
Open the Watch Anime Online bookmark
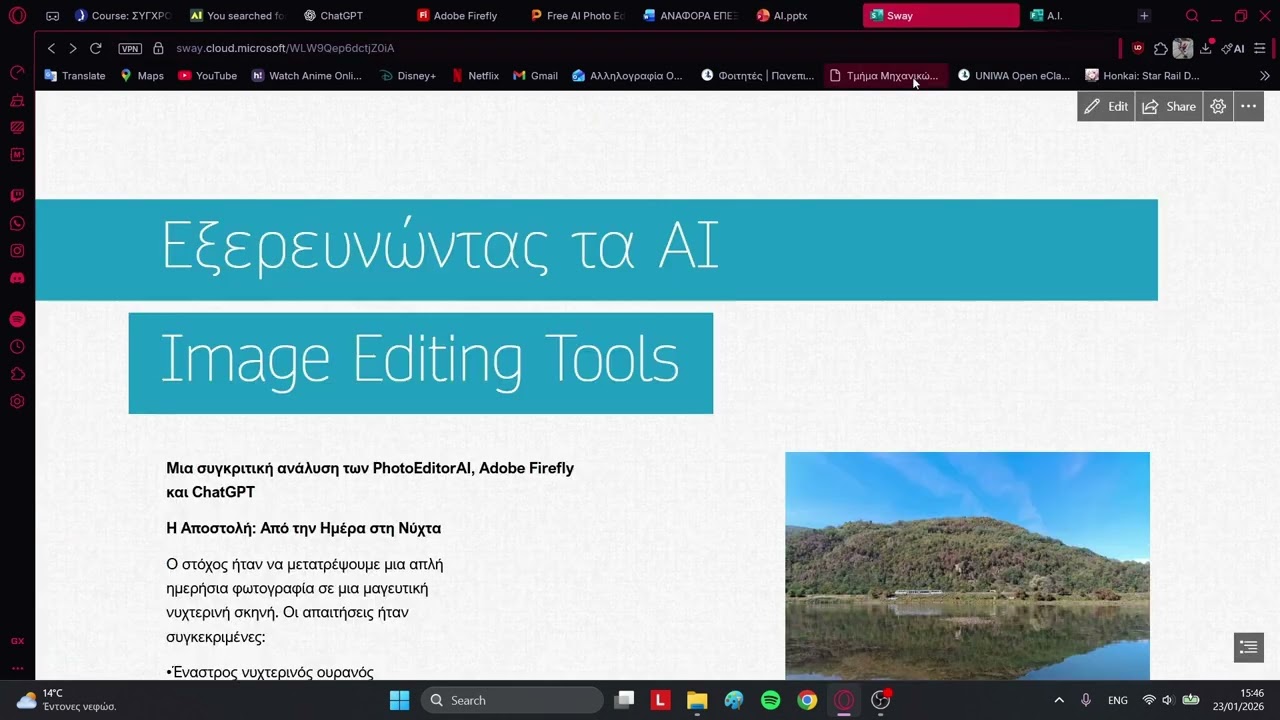[x=307, y=76]
